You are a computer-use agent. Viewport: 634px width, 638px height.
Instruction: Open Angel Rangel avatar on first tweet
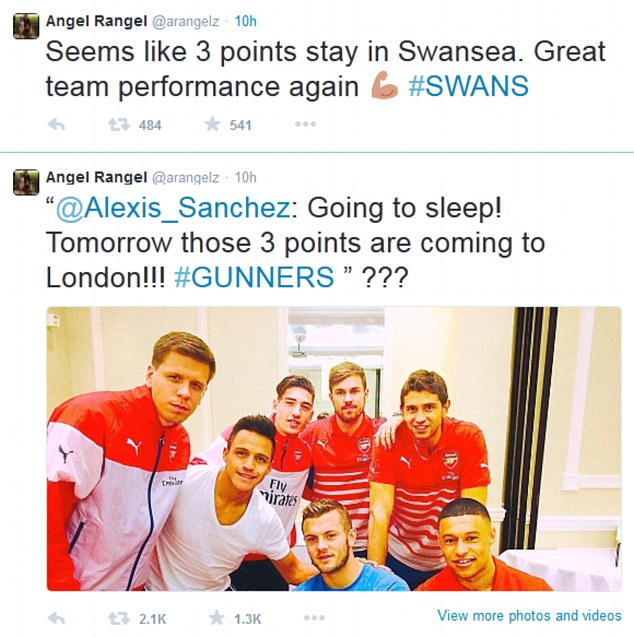(26, 26)
